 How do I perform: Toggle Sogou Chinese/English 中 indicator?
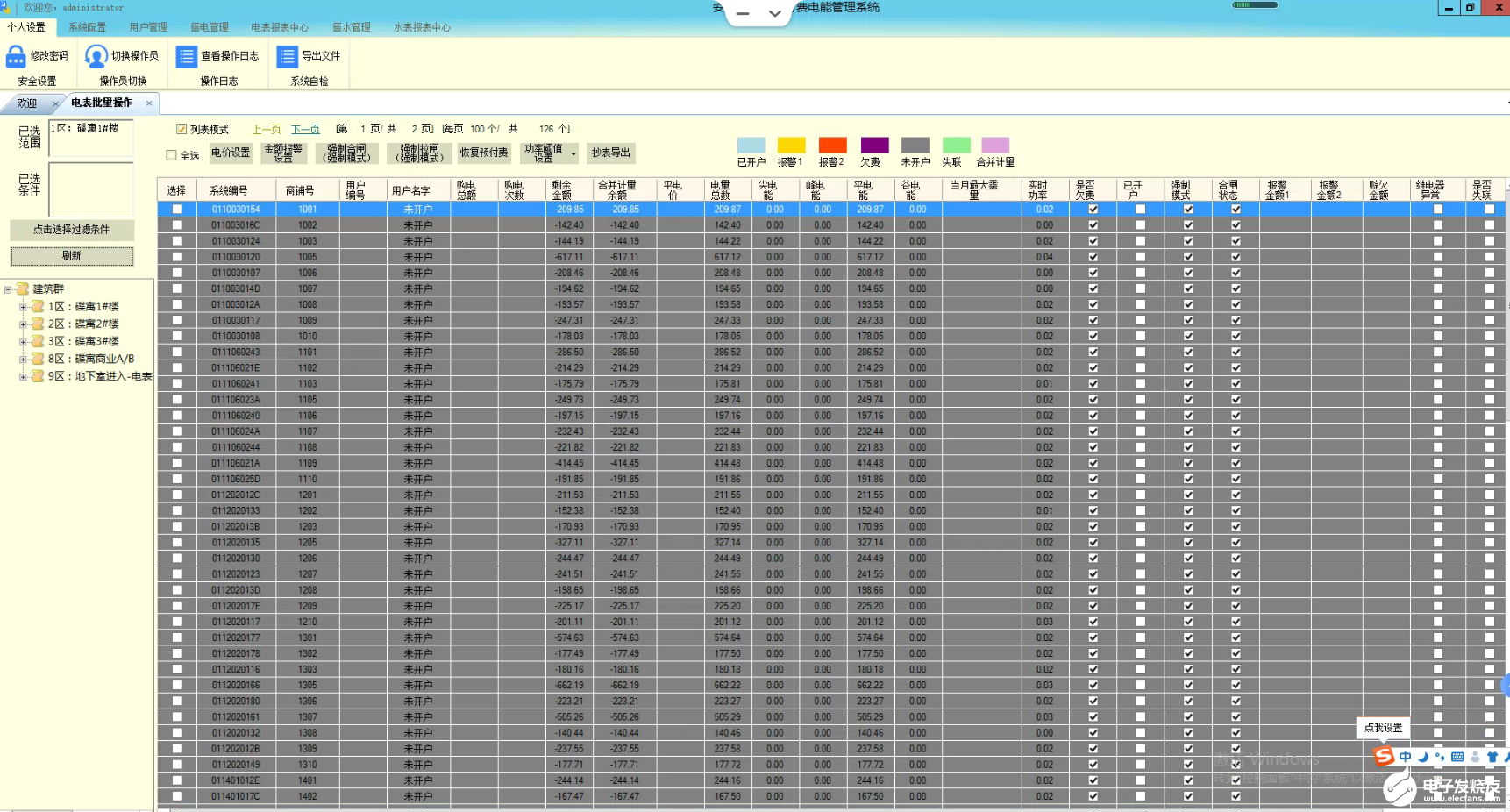click(1406, 757)
